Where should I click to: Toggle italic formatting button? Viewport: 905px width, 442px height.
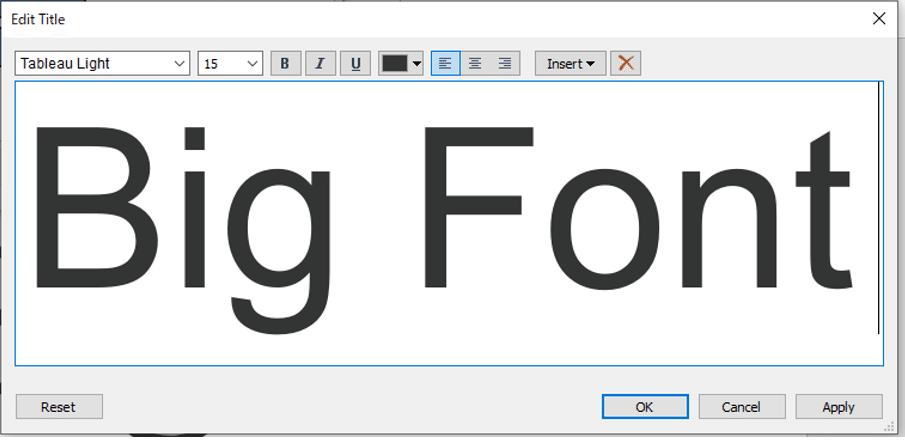[320, 63]
